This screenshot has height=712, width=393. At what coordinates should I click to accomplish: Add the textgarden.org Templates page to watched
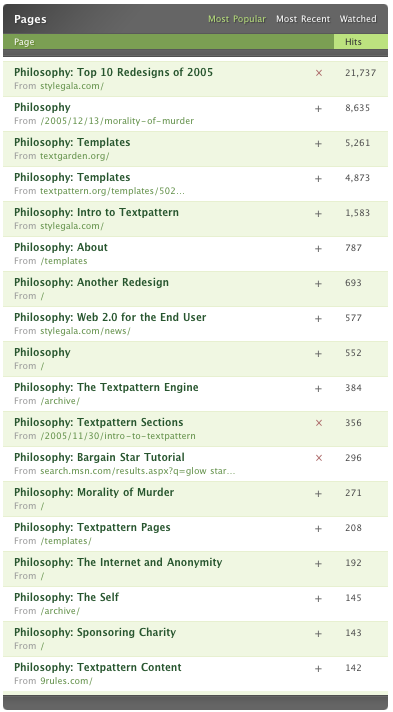pos(318,143)
